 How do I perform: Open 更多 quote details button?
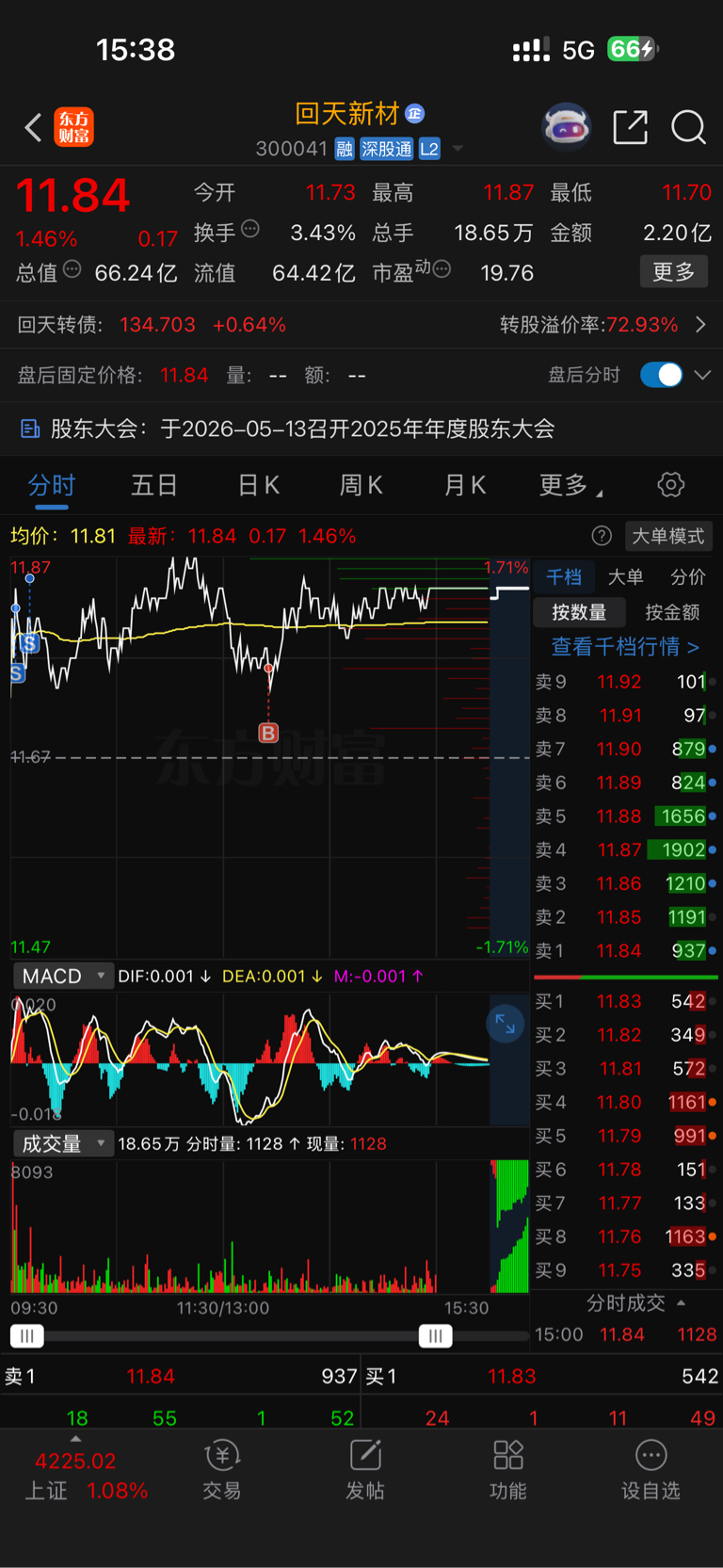(x=674, y=272)
